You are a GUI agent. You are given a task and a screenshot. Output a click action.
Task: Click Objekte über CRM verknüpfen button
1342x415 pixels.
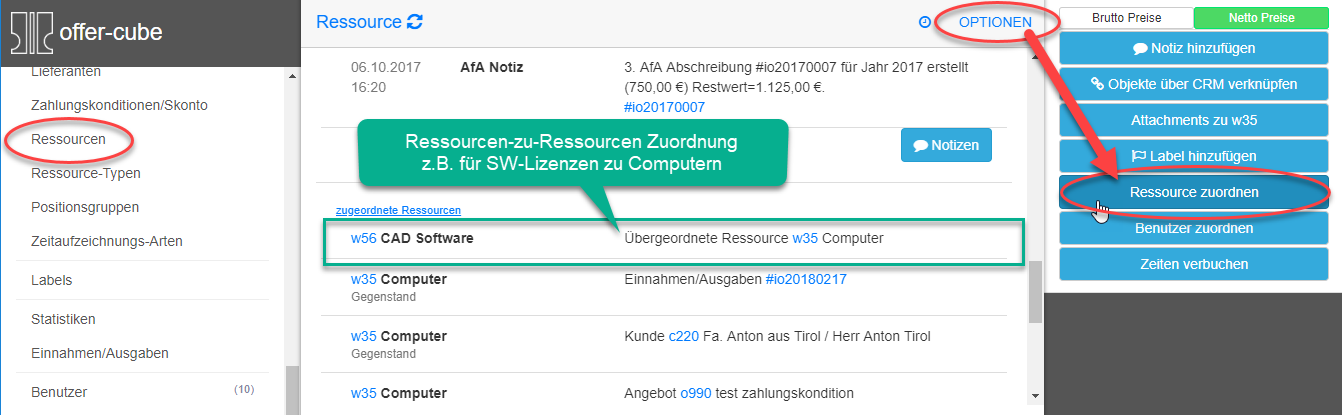pyautogui.click(x=1193, y=84)
